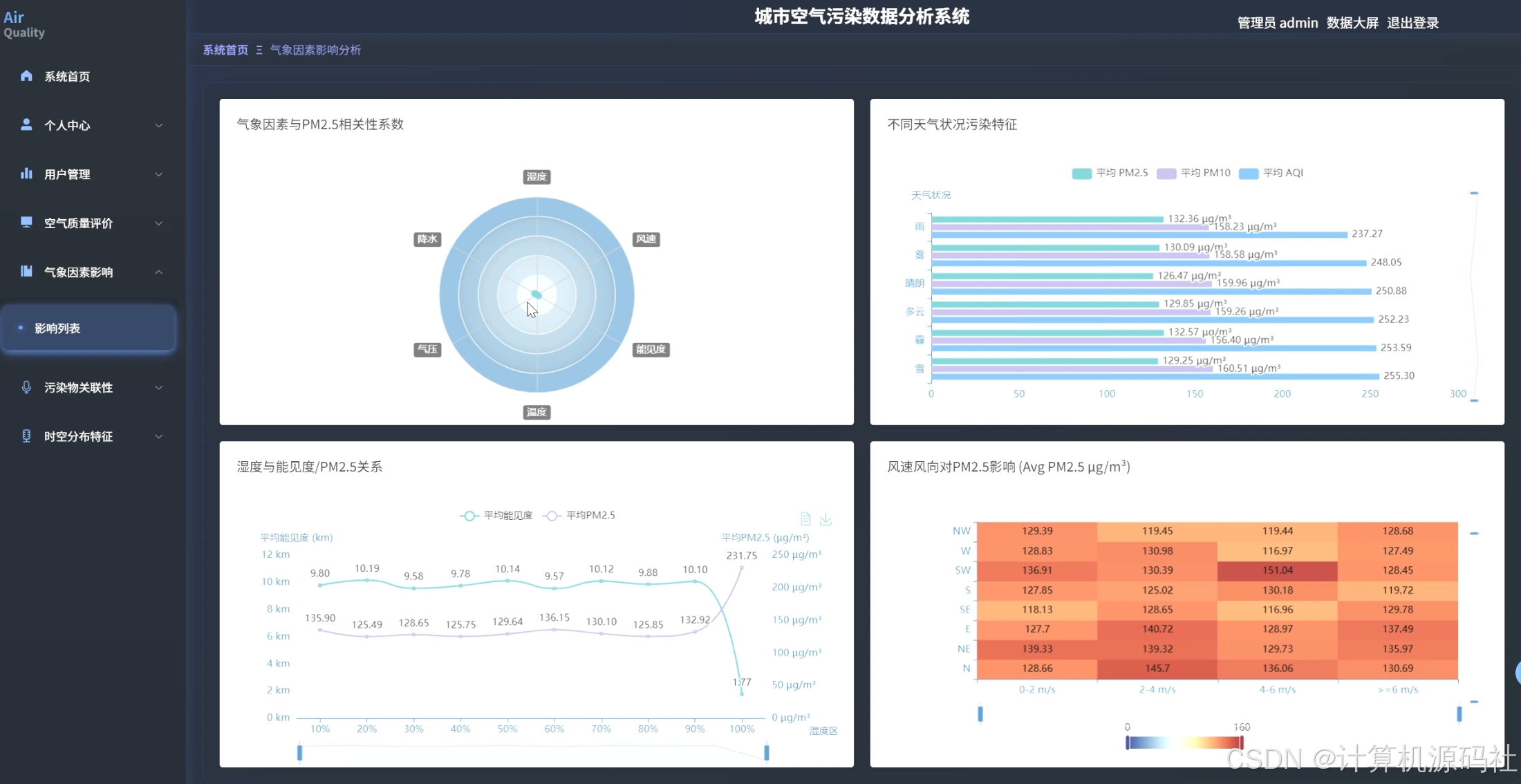1521x784 pixels.
Task: Click 晴朗 weather axis label
Action: click(915, 283)
